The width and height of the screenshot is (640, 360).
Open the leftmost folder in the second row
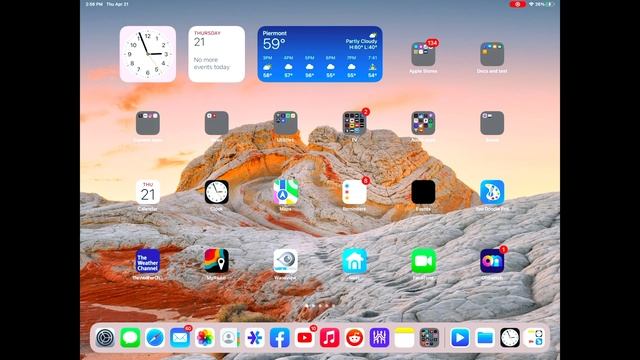[x=148, y=123]
